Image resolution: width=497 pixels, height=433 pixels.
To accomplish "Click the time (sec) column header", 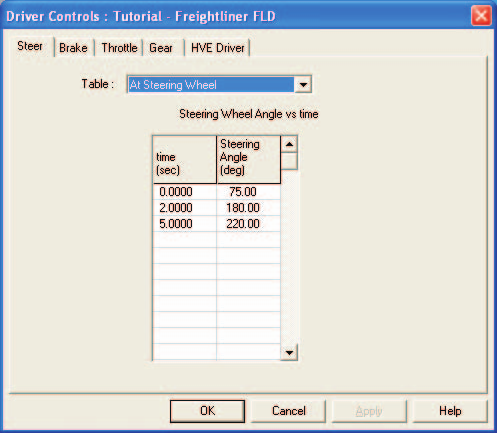I will coord(185,160).
